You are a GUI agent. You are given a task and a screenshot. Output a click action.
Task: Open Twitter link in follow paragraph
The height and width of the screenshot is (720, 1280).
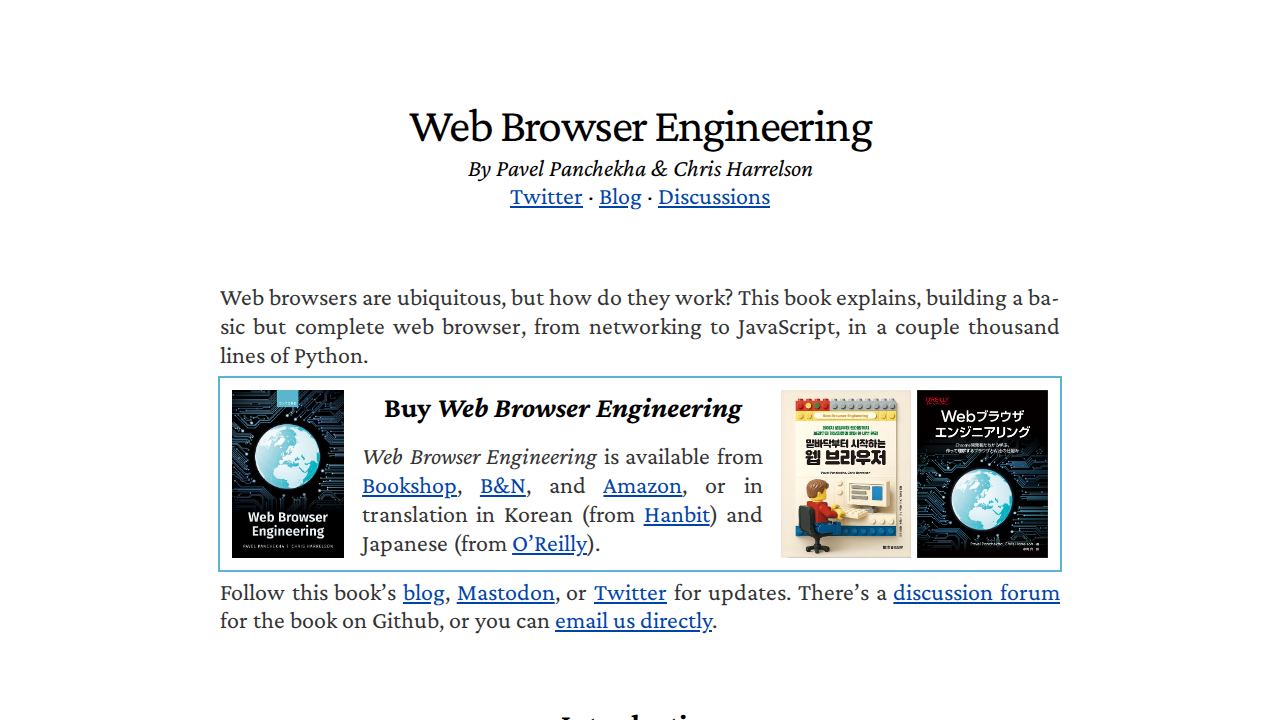point(630,593)
